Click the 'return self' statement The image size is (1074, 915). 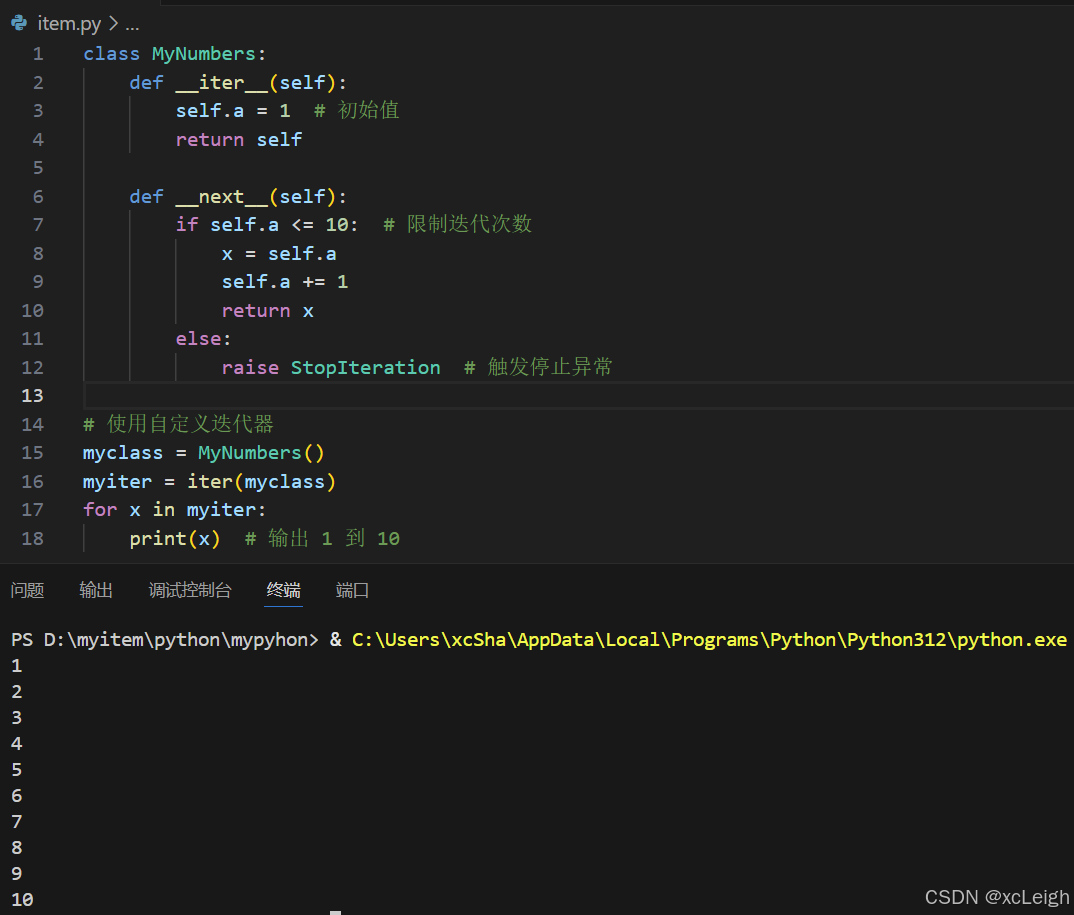(x=238, y=140)
